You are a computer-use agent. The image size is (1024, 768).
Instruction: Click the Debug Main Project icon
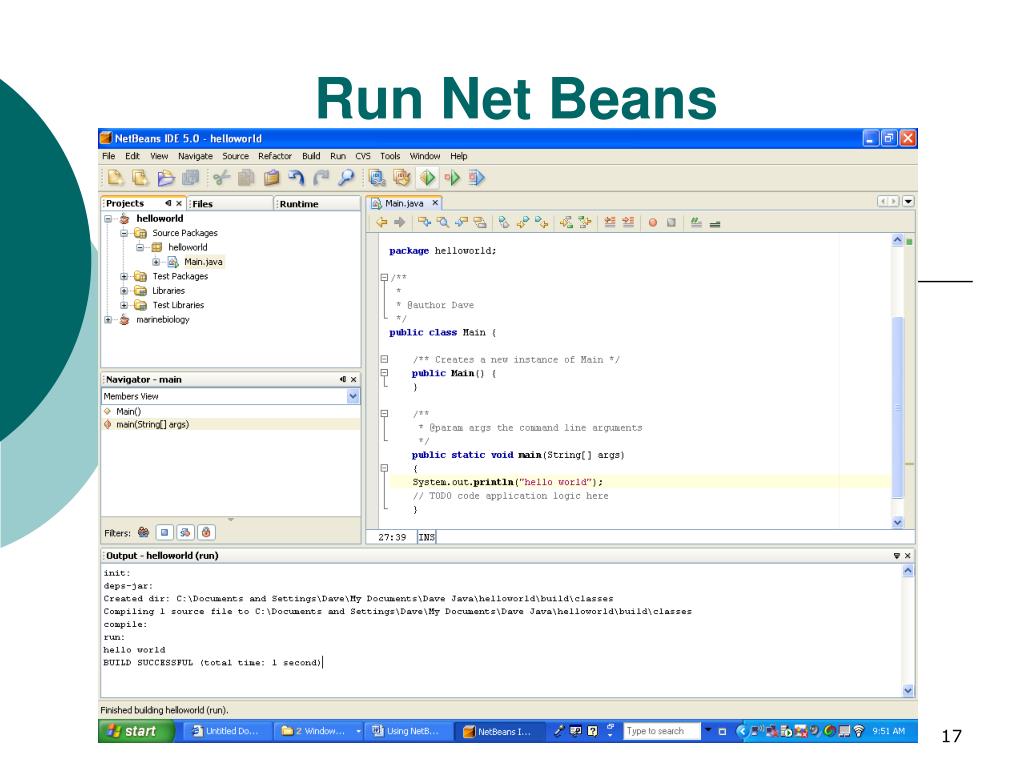452,178
